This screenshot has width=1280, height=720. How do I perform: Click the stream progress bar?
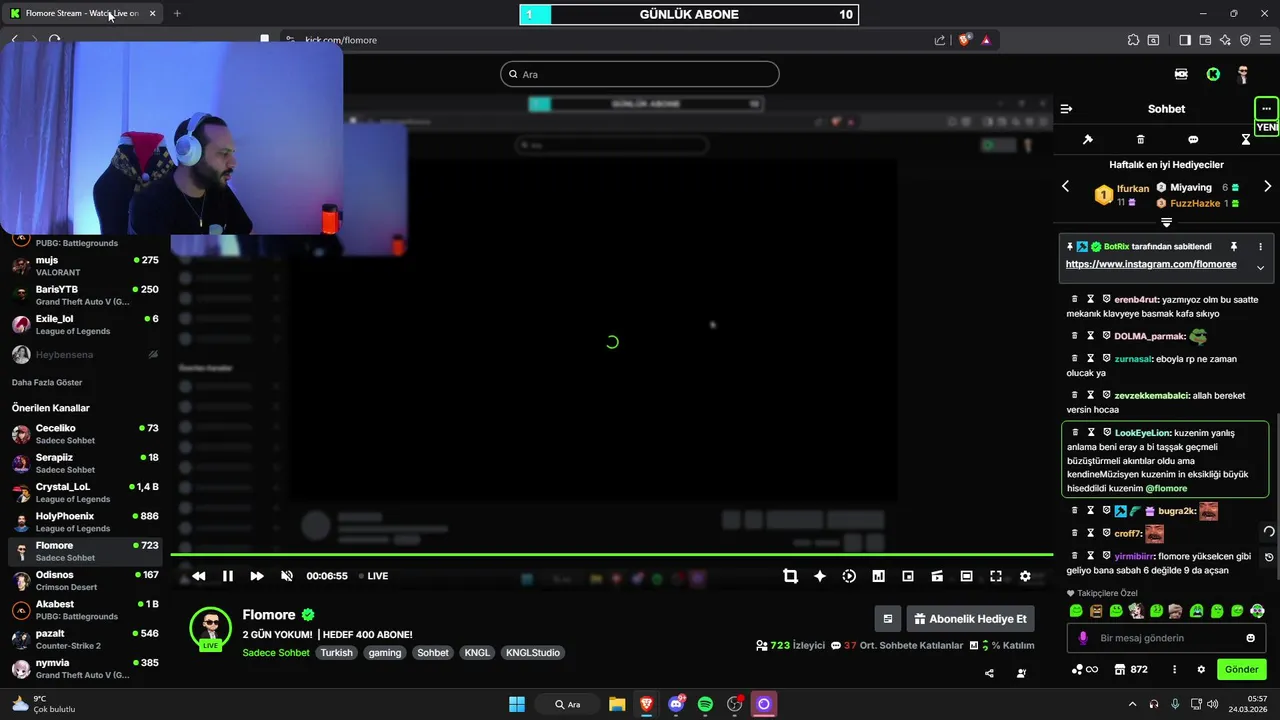[x=612, y=554]
